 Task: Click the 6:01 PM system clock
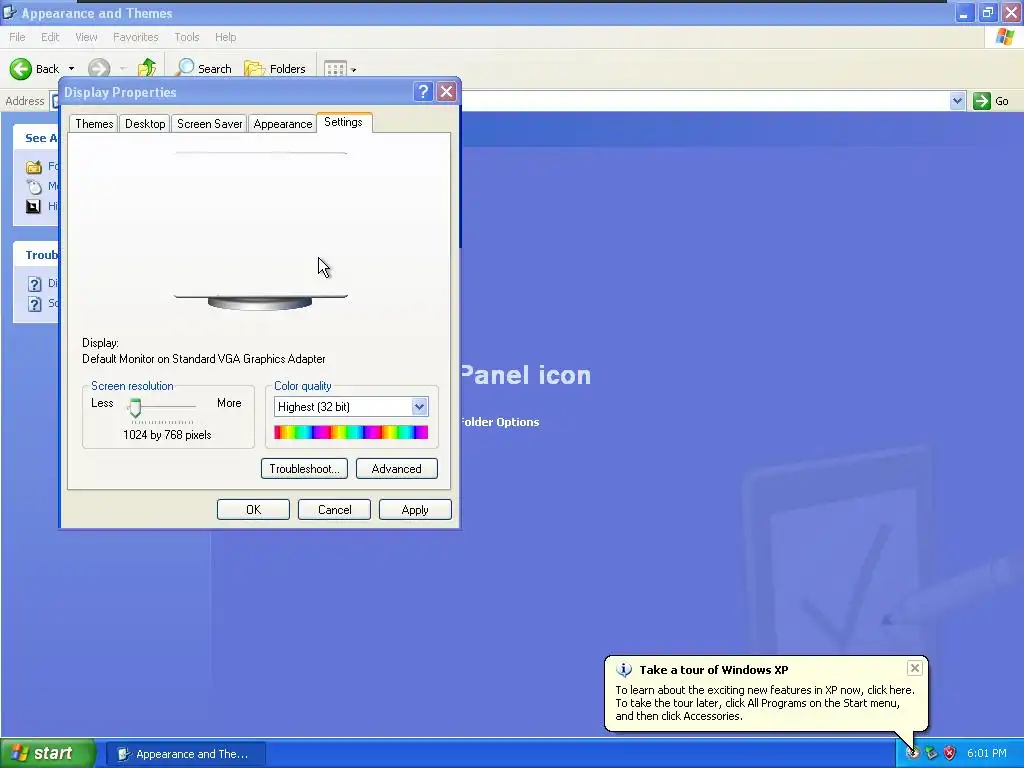tap(987, 754)
